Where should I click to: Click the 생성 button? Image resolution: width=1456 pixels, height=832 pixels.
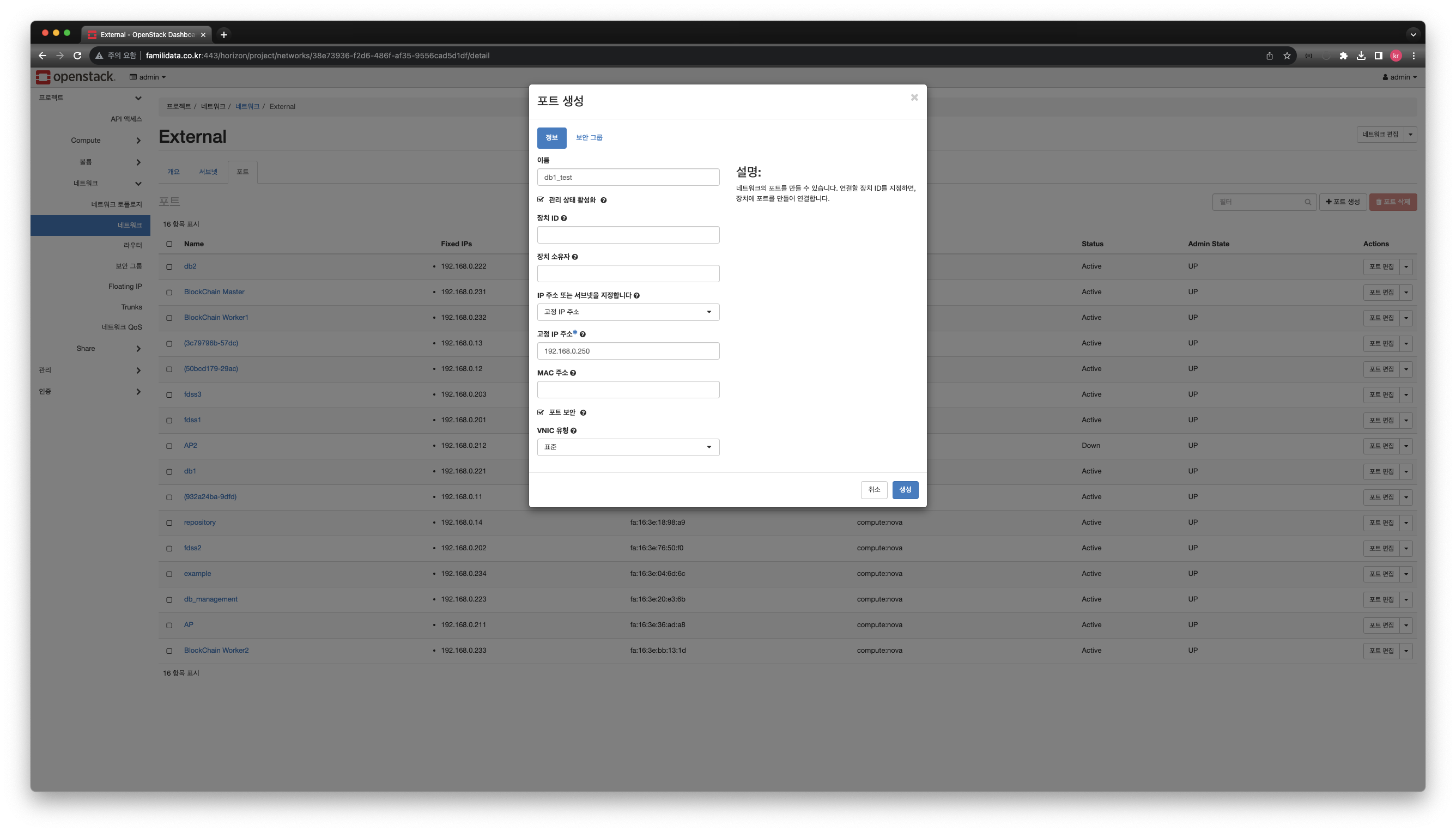[x=905, y=490]
